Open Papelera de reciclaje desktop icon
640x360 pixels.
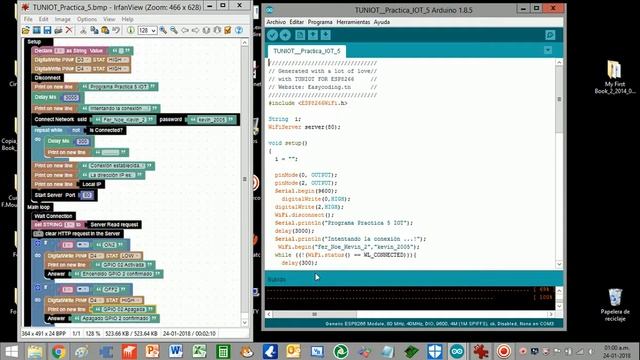point(615,304)
